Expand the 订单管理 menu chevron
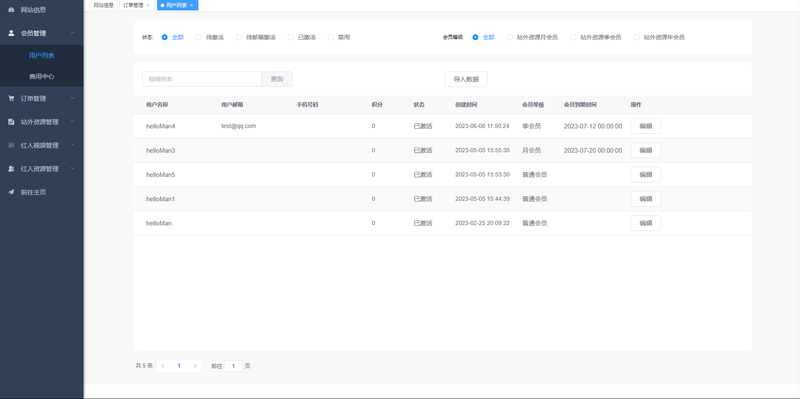 [73, 98]
